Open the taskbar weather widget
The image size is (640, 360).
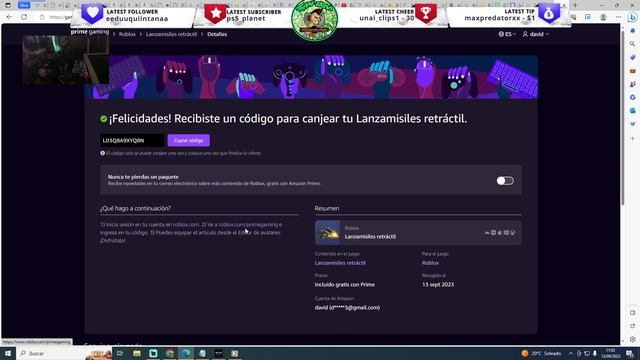tap(541, 353)
